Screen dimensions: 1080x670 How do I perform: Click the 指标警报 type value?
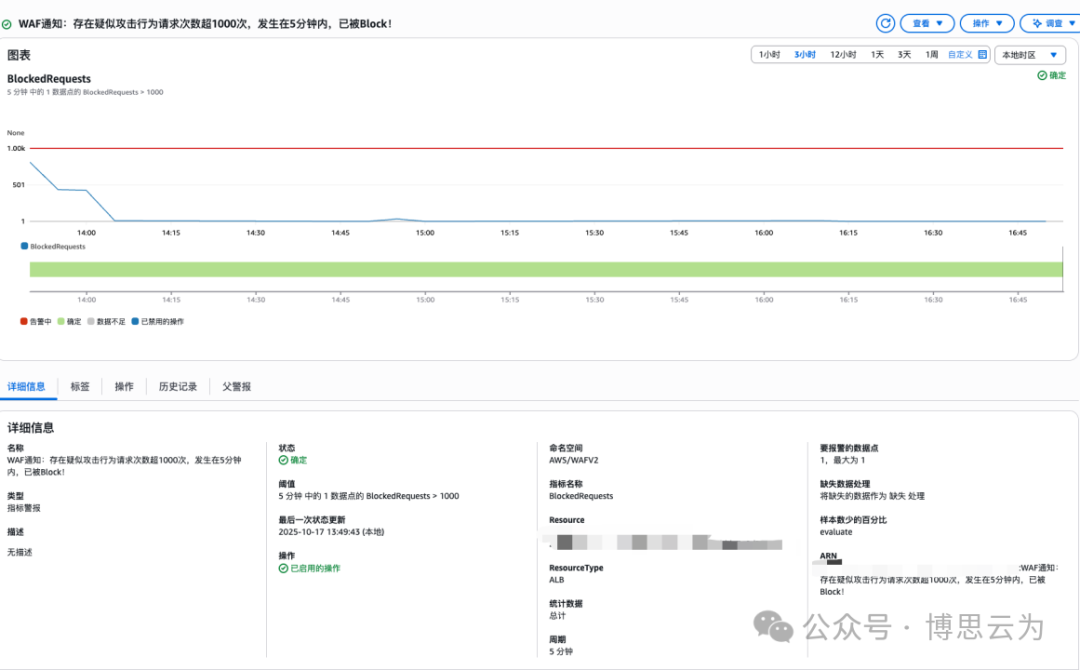click(x=24, y=508)
